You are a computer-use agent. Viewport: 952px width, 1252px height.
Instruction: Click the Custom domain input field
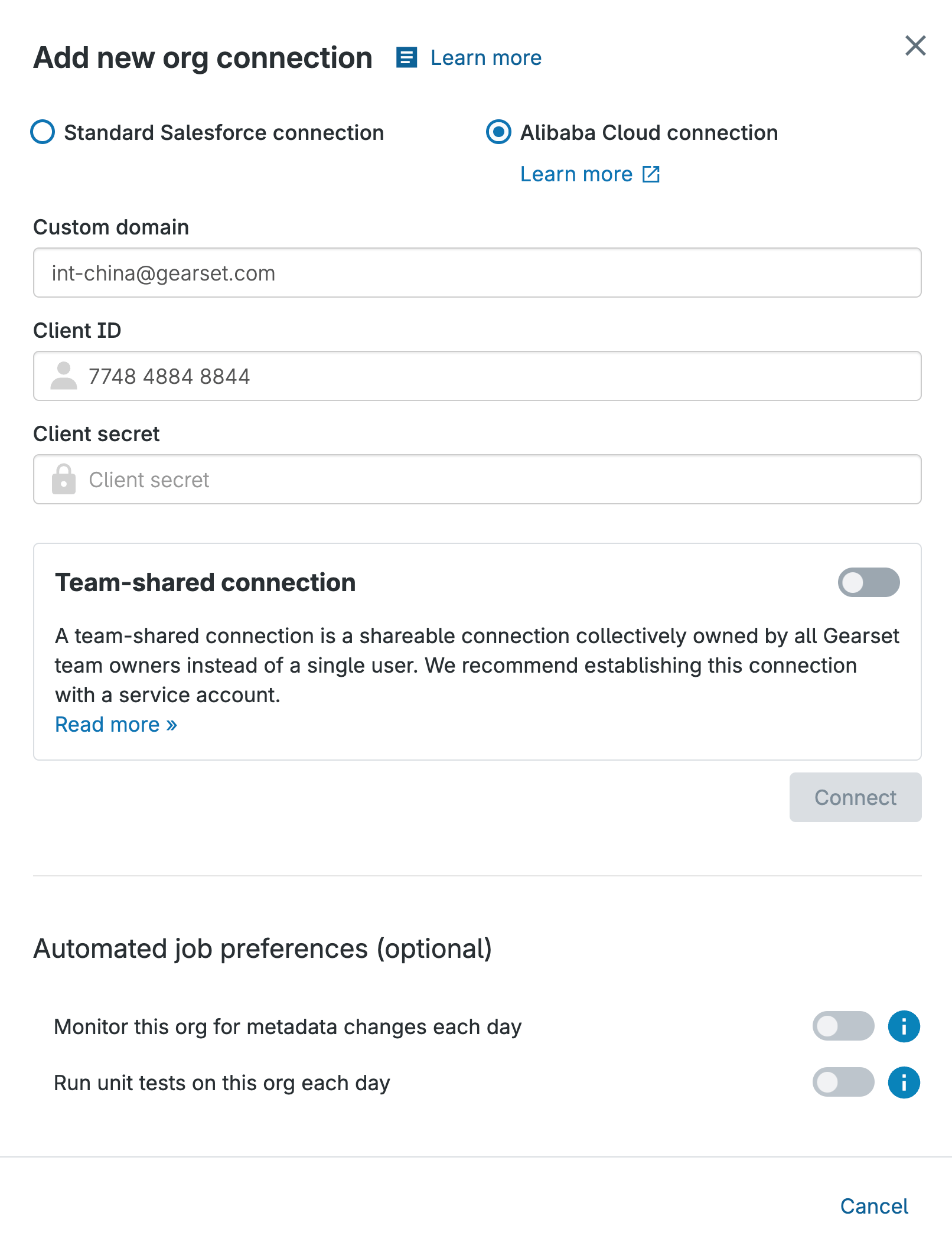click(x=477, y=273)
